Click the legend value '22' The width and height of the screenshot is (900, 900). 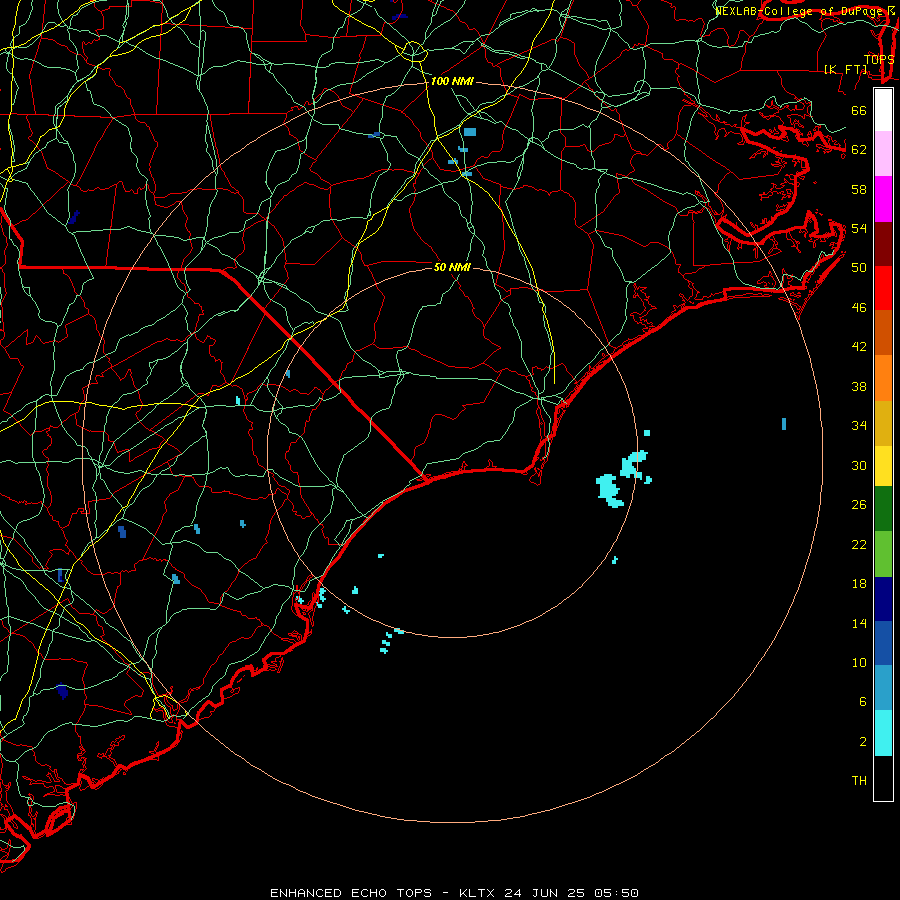point(859,545)
